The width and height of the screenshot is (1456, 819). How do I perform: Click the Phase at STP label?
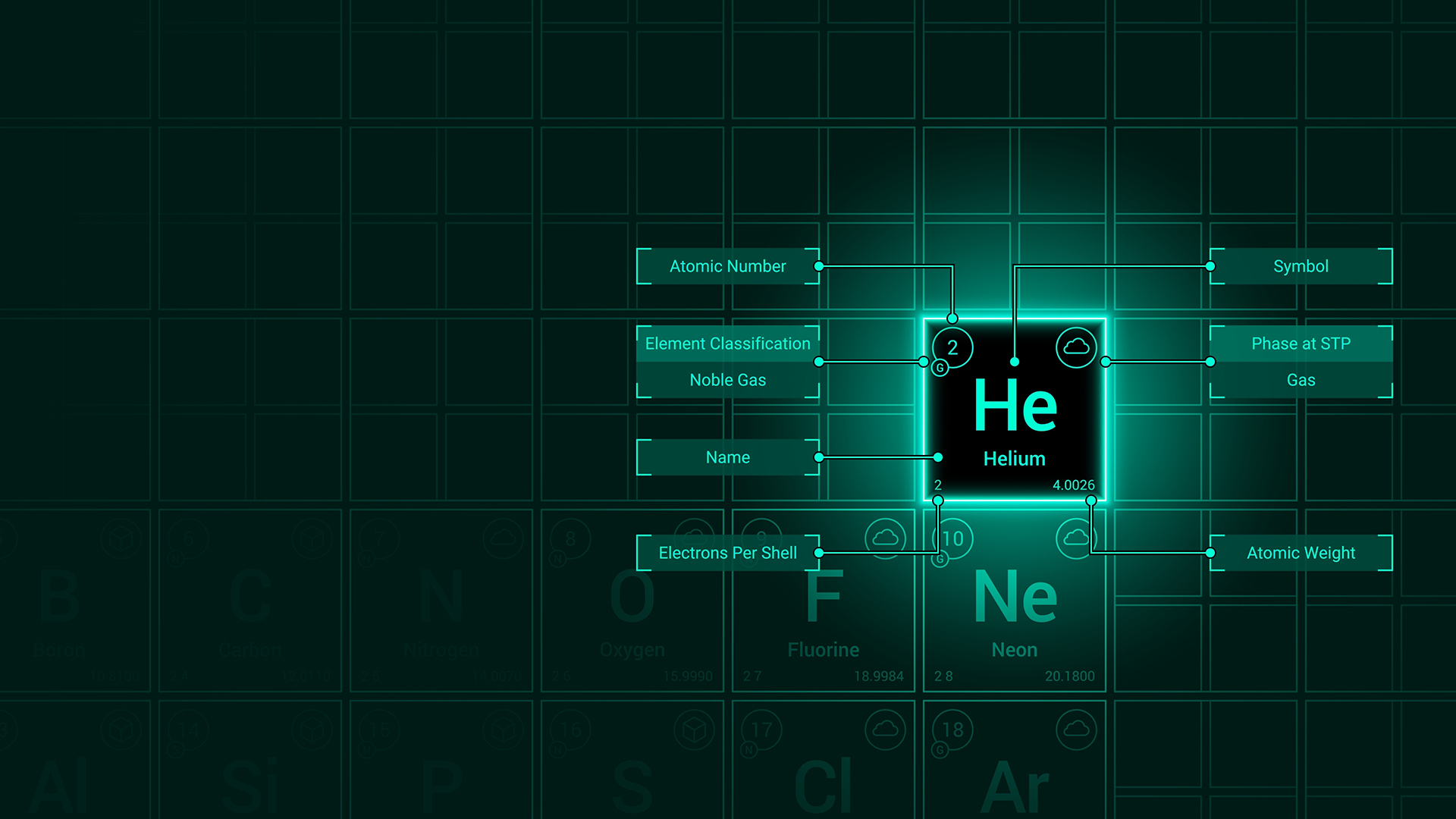coord(1301,344)
